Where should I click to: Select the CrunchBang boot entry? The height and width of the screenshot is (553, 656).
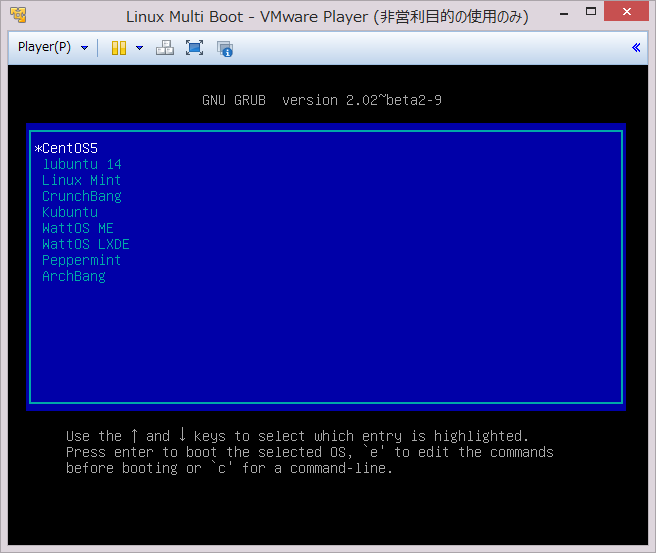pos(82,196)
